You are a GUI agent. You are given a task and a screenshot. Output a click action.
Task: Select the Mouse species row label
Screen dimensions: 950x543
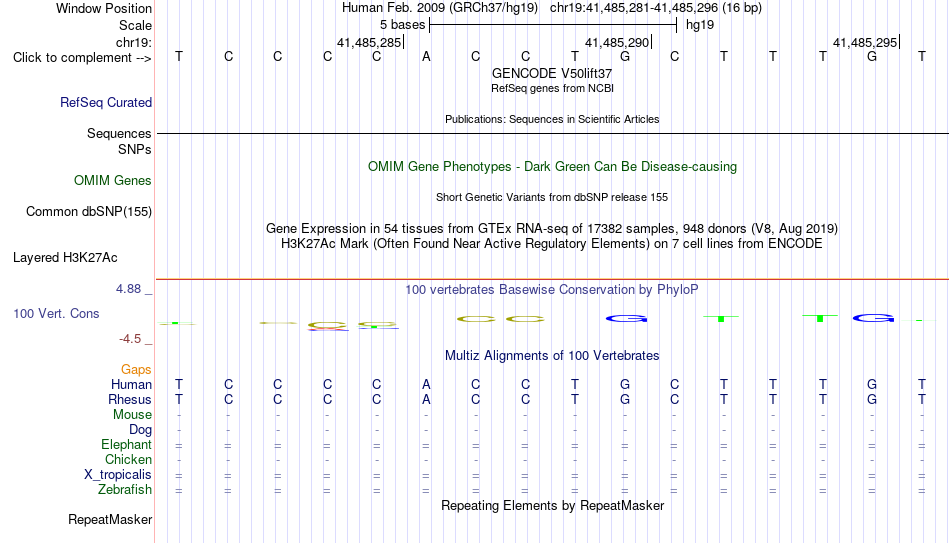coord(132,415)
